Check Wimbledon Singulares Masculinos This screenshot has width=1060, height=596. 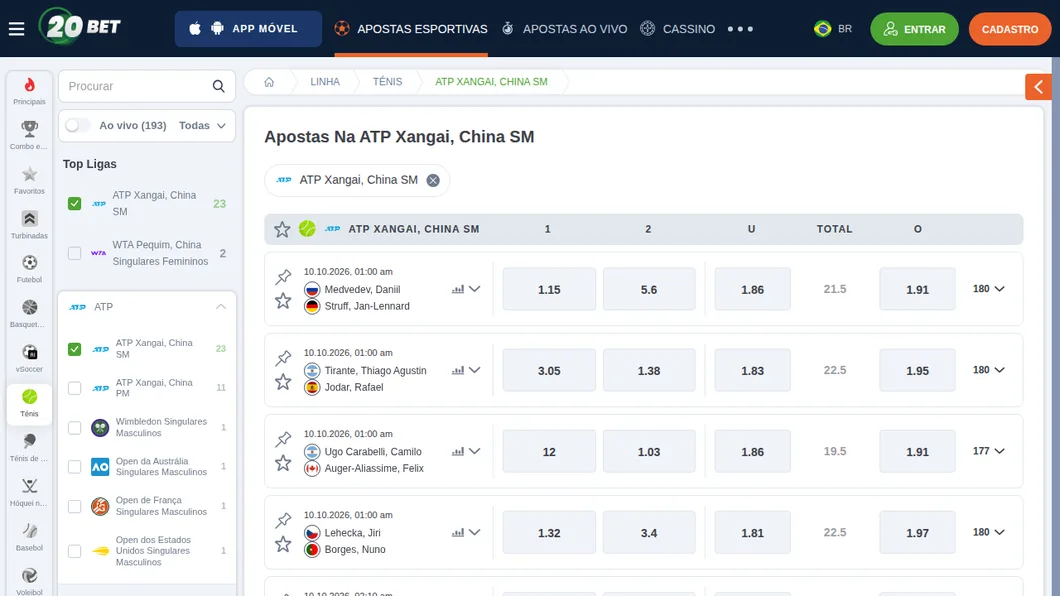click(x=74, y=428)
